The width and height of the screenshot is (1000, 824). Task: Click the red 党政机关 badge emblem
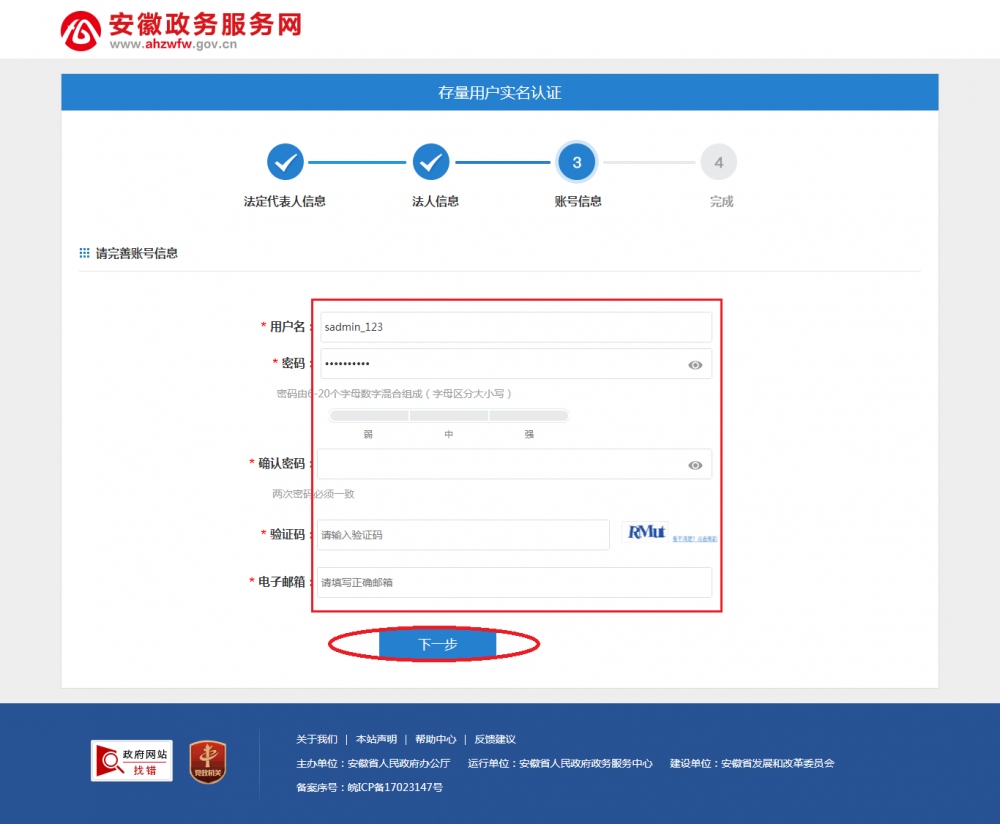pyautogui.click(x=207, y=763)
